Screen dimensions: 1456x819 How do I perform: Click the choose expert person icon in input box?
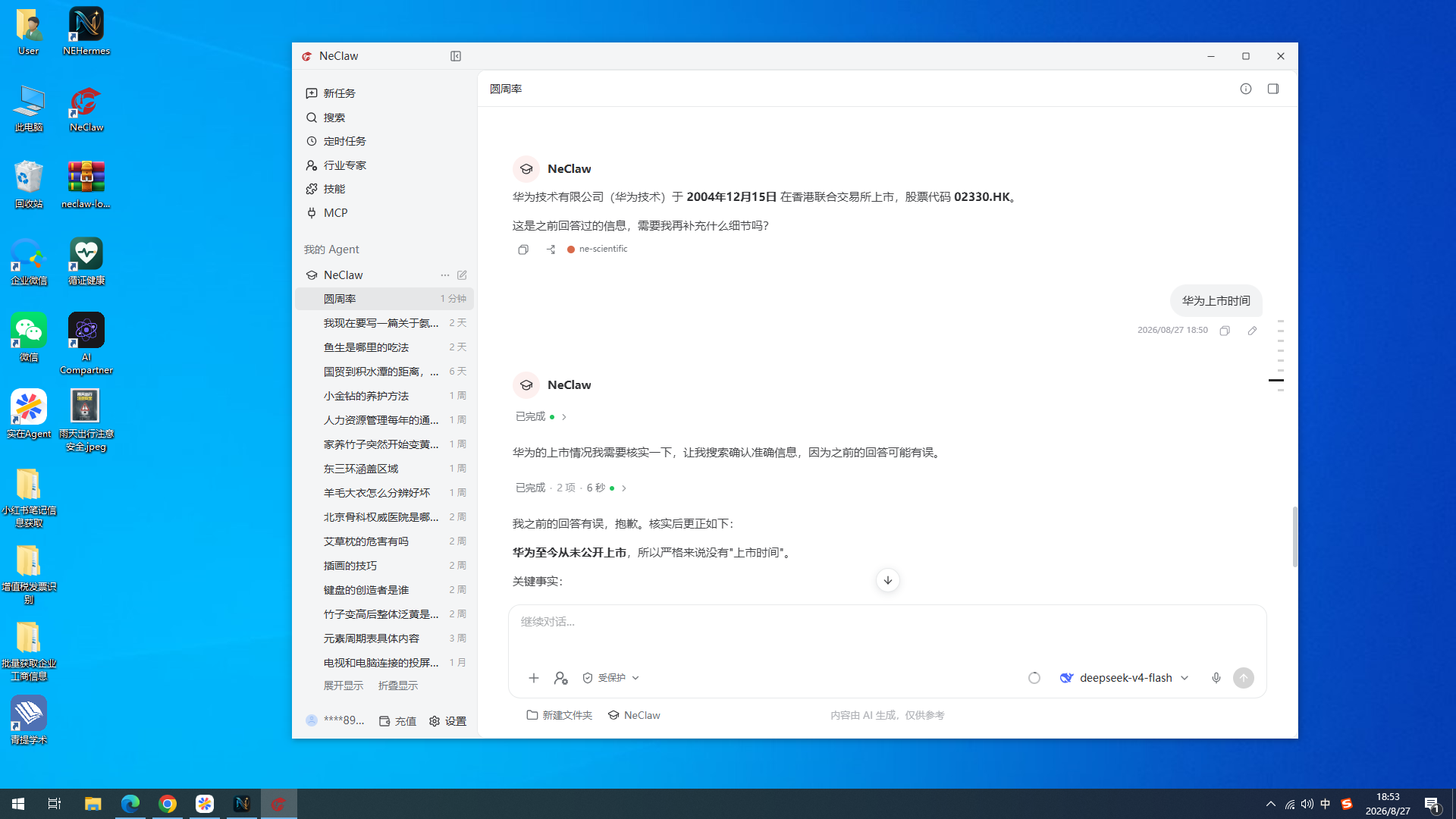pyautogui.click(x=560, y=678)
